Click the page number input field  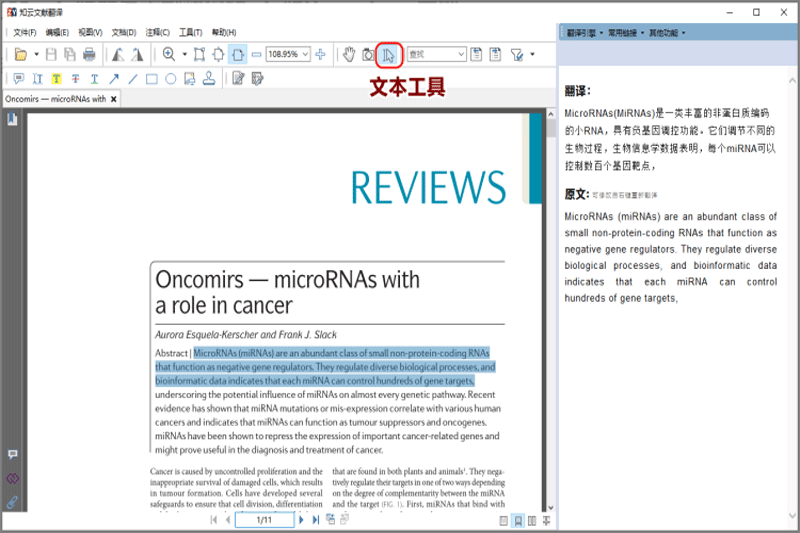click(264, 520)
